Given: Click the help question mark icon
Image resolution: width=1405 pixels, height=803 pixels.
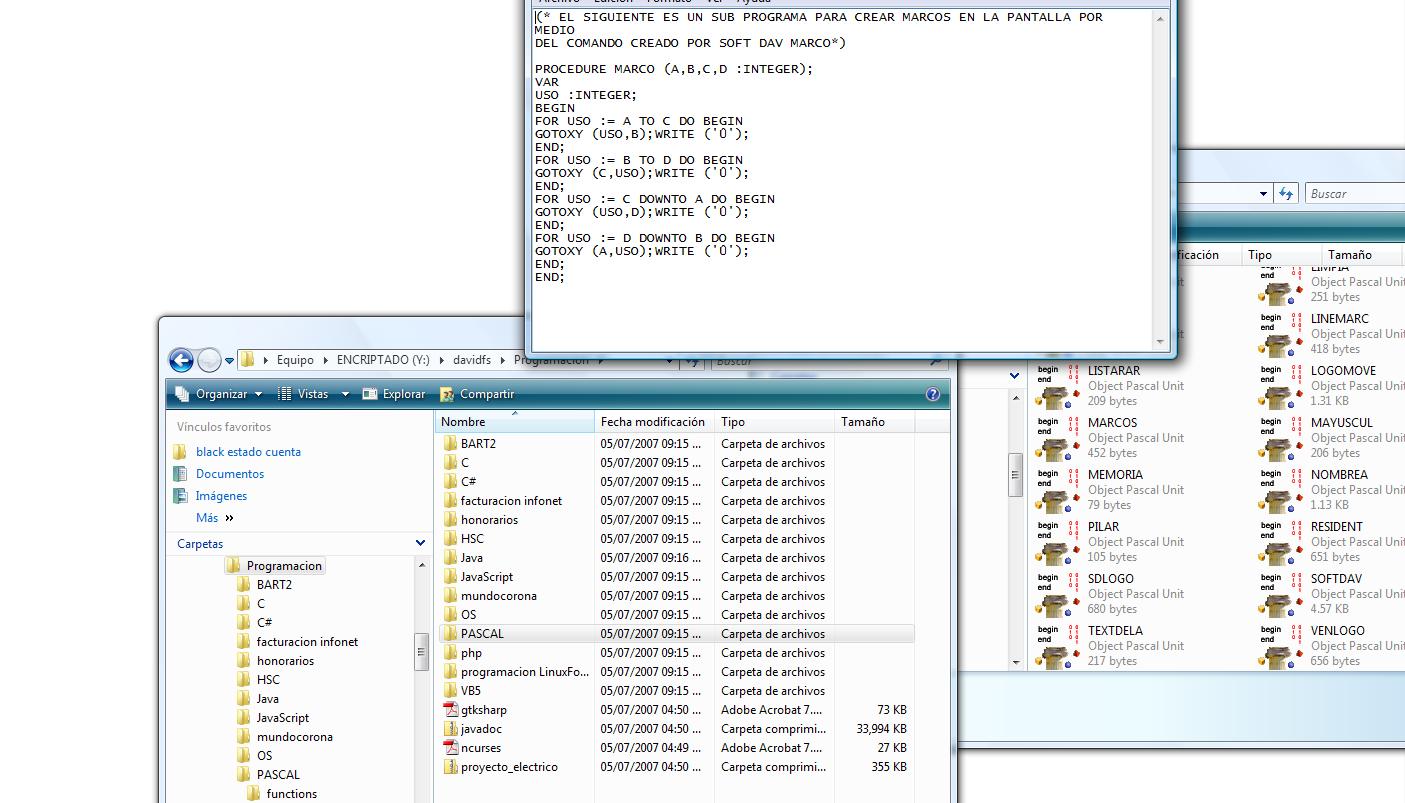Looking at the screenshot, I should [933, 394].
